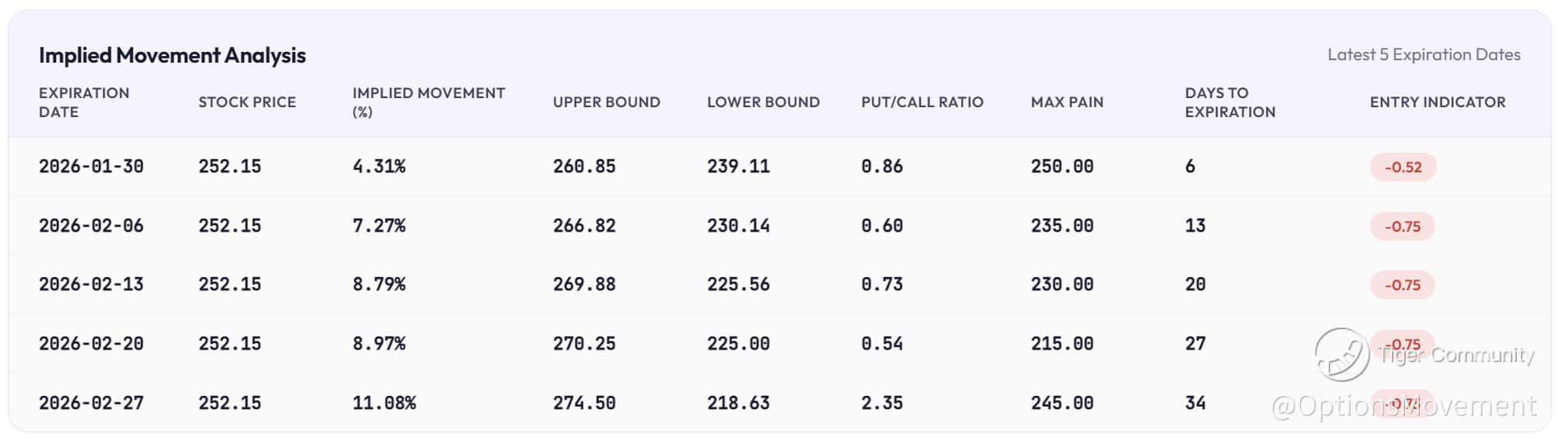Click the Tiger Community logo watermark

tap(1342, 355)
